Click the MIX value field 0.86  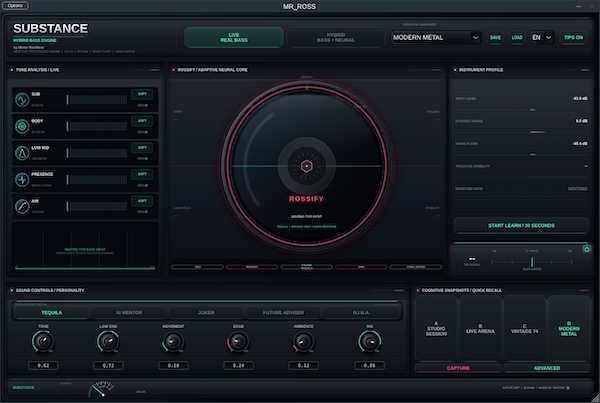click(370, 365)
